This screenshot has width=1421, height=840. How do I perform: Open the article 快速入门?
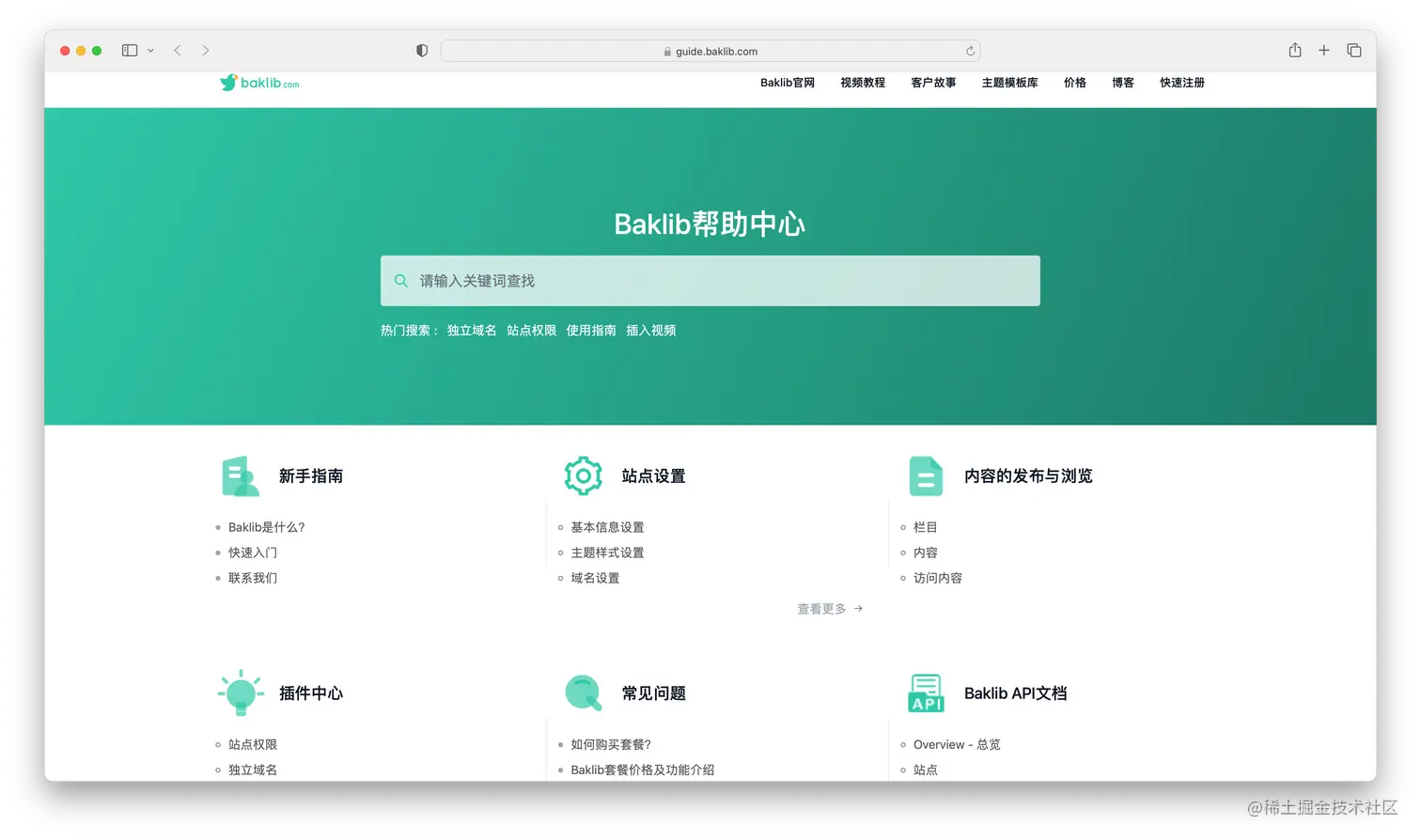point(253,552)
